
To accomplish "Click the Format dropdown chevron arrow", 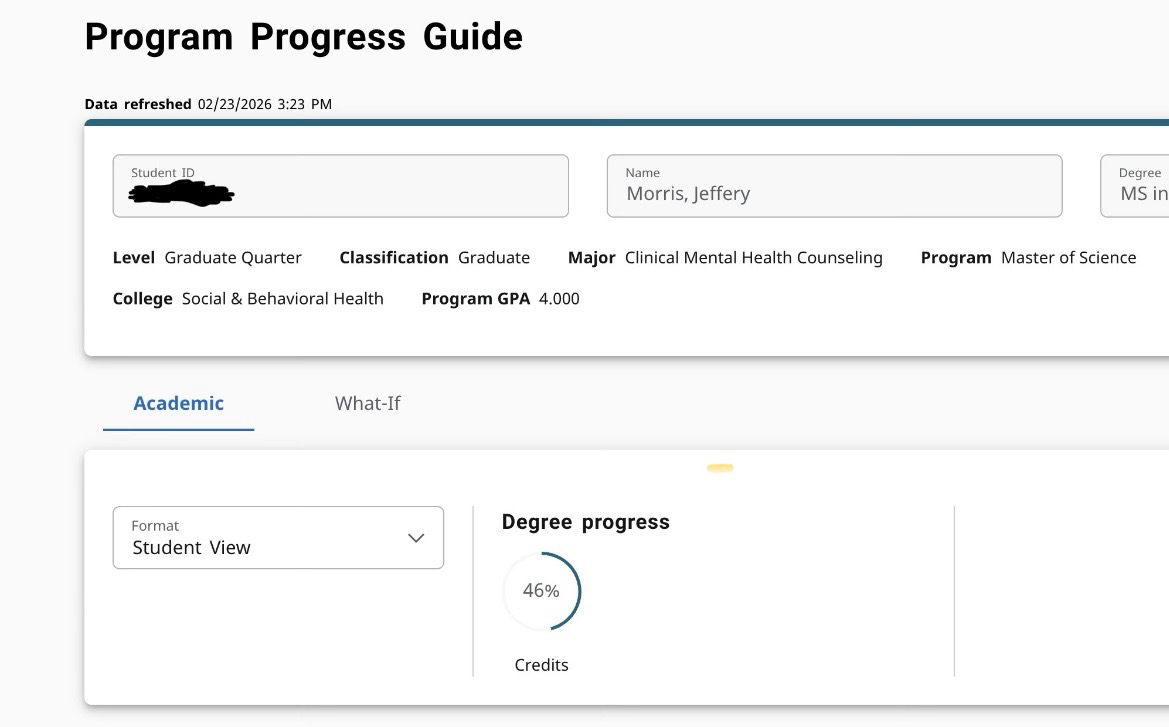I will (416, 538).
